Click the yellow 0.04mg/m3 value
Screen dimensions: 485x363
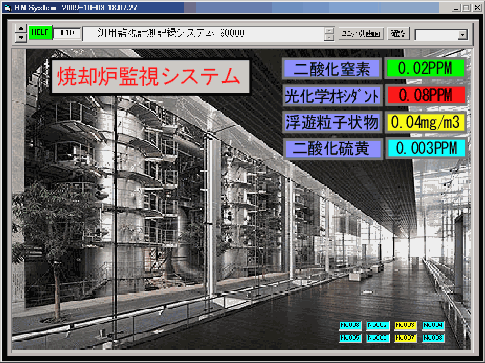click(x=426, y=122)
